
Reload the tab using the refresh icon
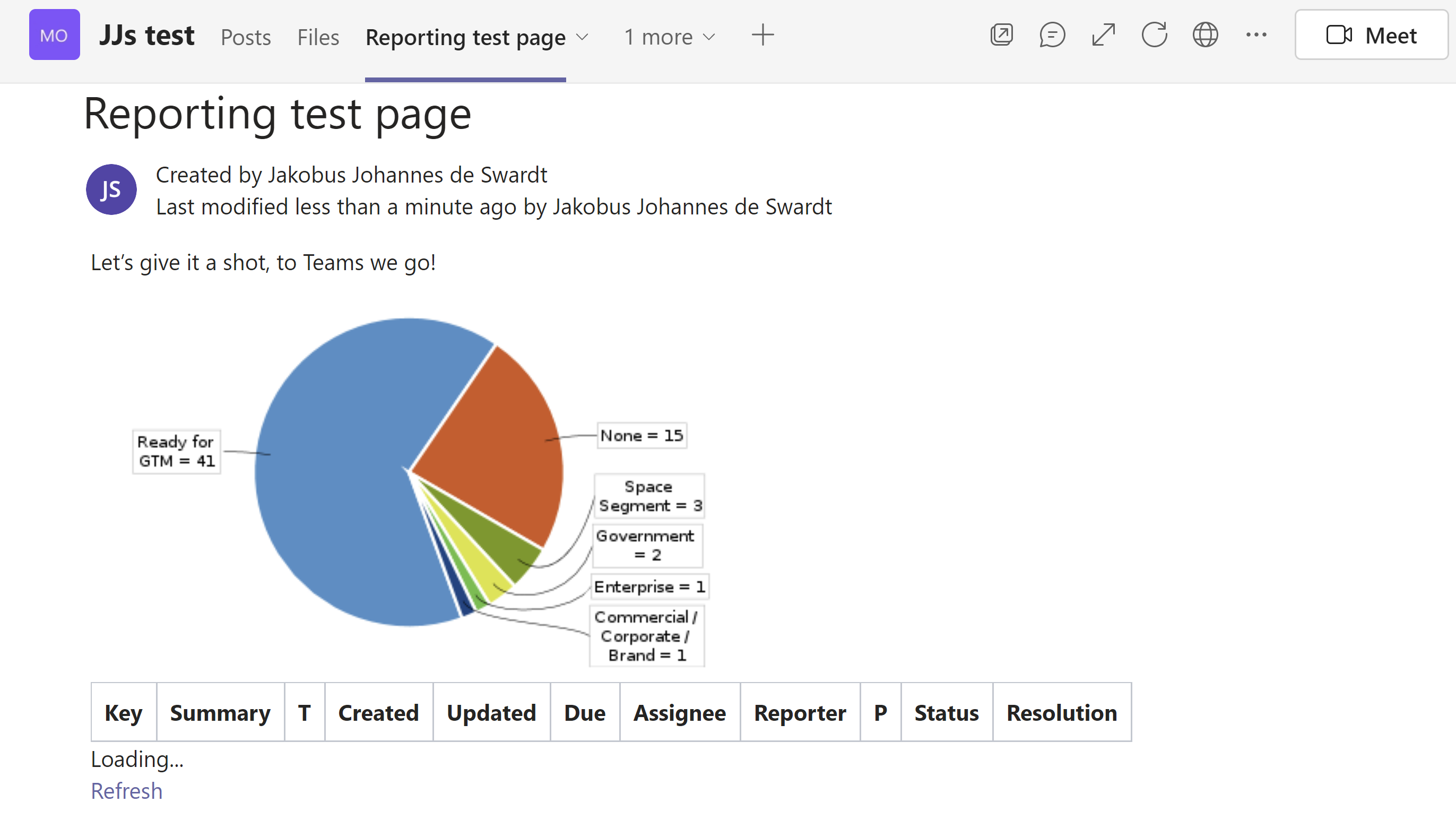pos(1154,35)
